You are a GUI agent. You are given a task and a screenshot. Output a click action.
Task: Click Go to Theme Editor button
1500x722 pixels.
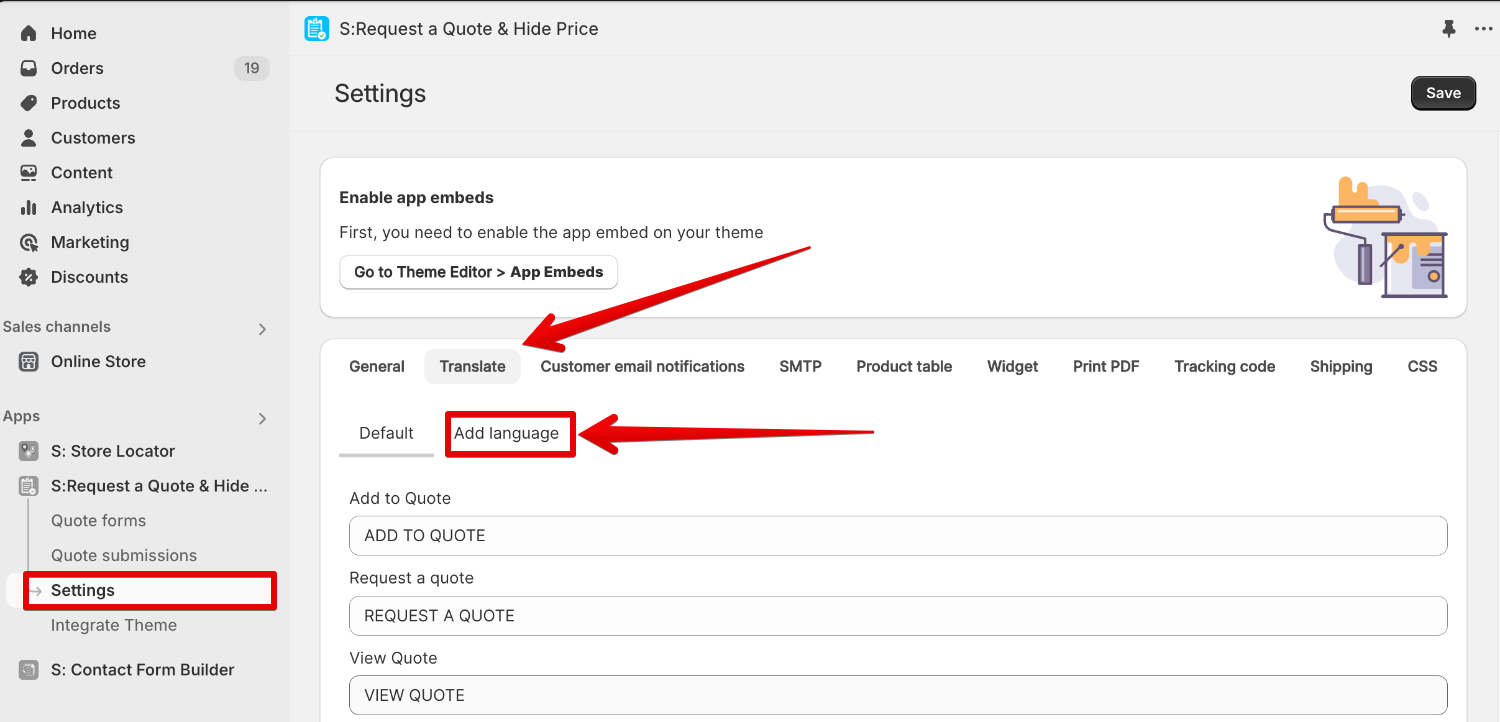pyautogui.click(x=478, y=272)
